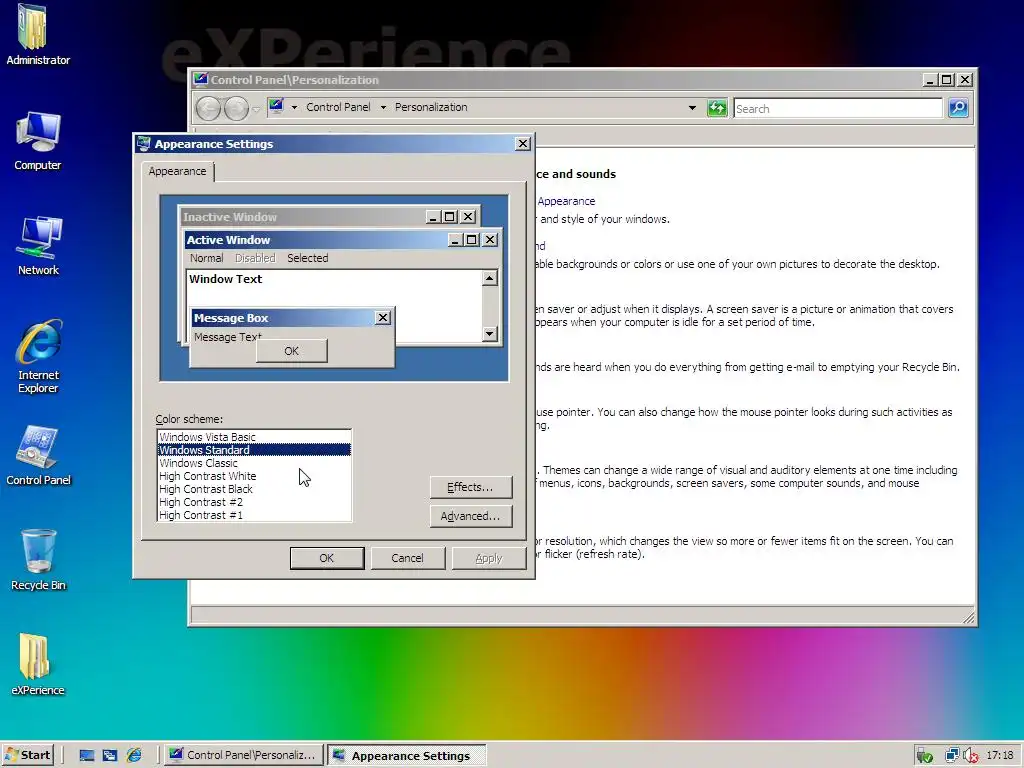1024x768 pixels.
Task: Select High Contrast Black color scheme
Action: pos(254,489)
